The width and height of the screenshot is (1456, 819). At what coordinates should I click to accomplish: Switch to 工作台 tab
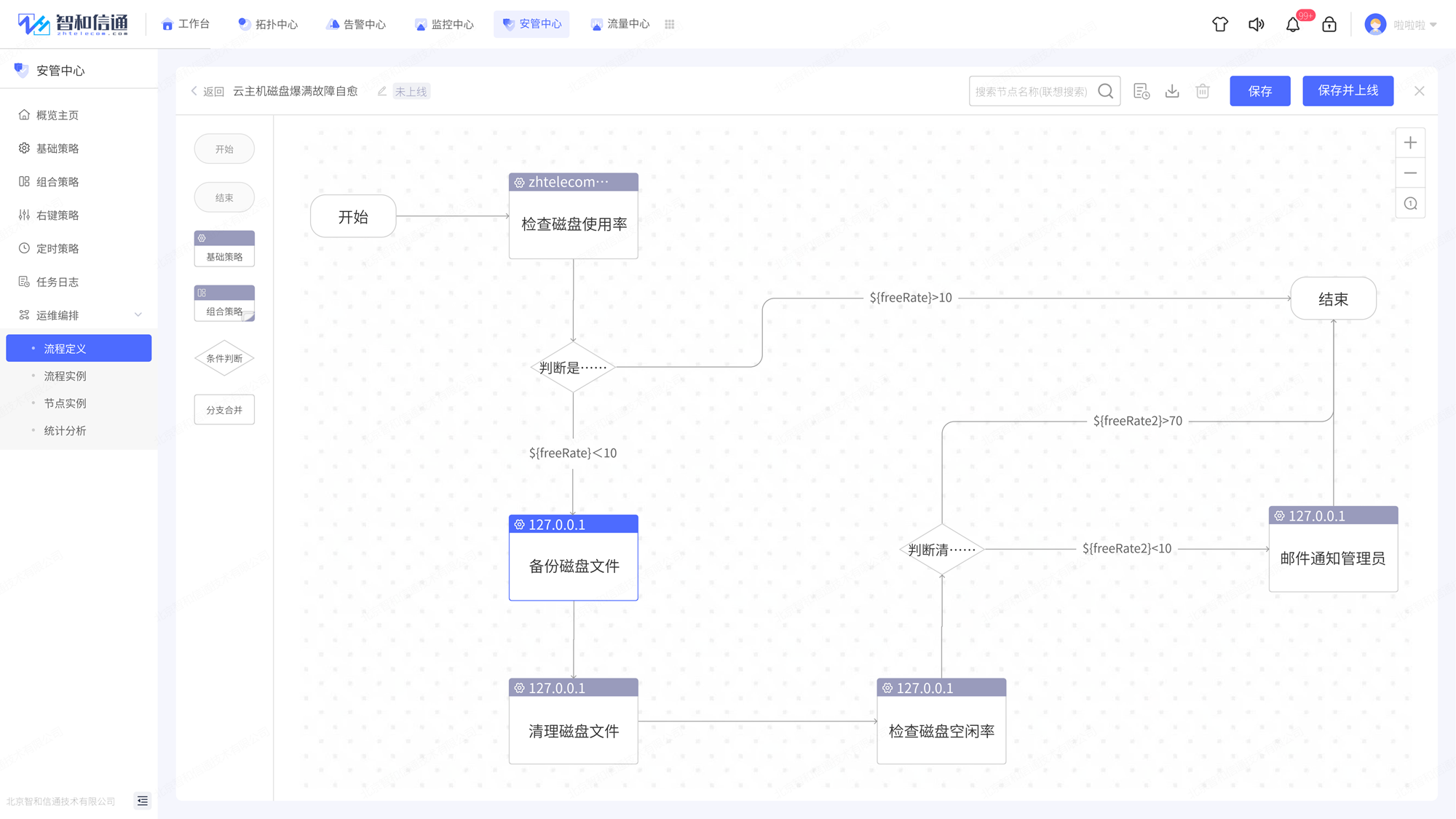(186, 24)
